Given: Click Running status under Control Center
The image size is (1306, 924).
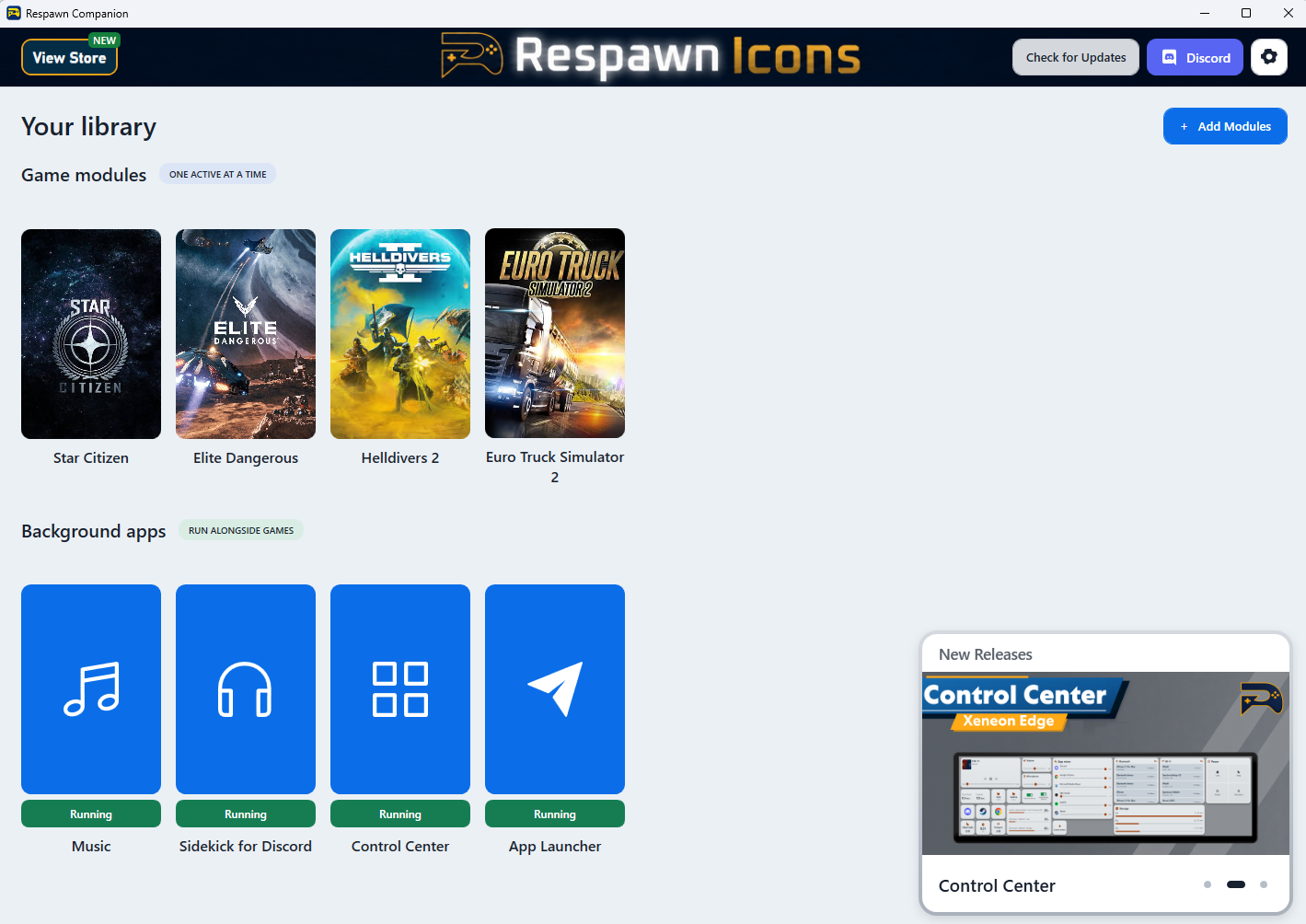Looking at the screenshot, I should coord(400,814).
